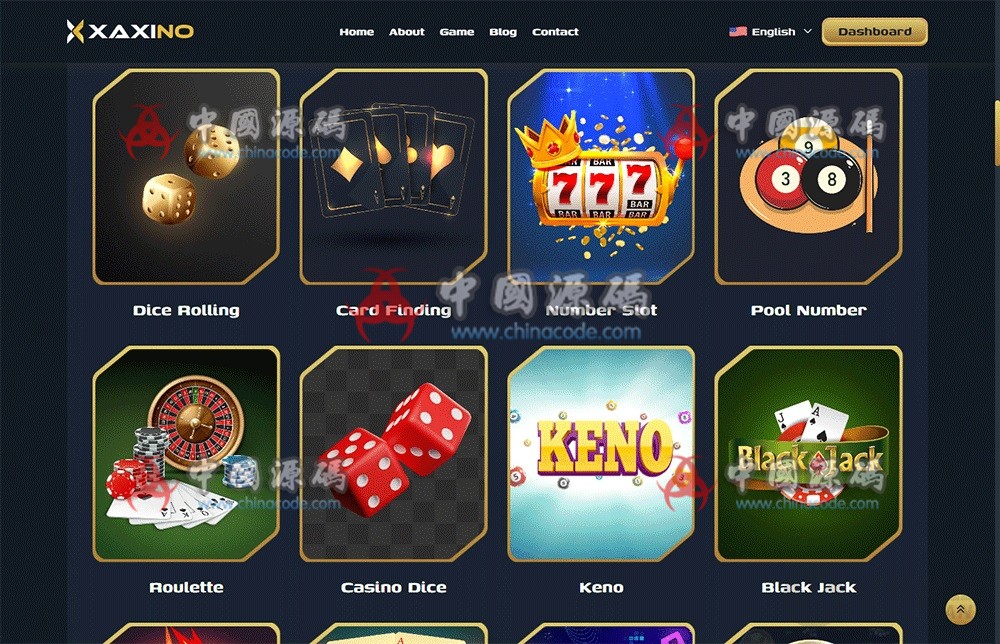This screenshot has width=1000, height=644.
Task: Click the US flag language icon
Action: 738,31
